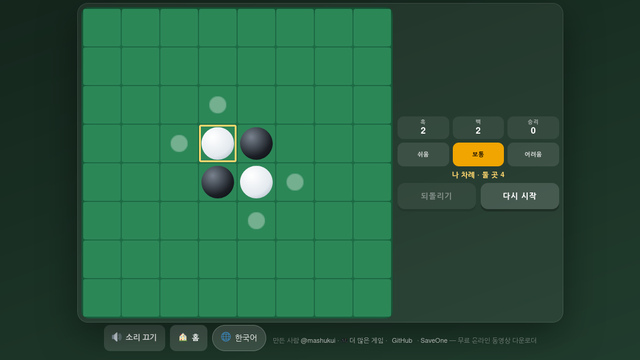Open the @mashukui creator link
This screenshot has height=360, width=640.
318,340
